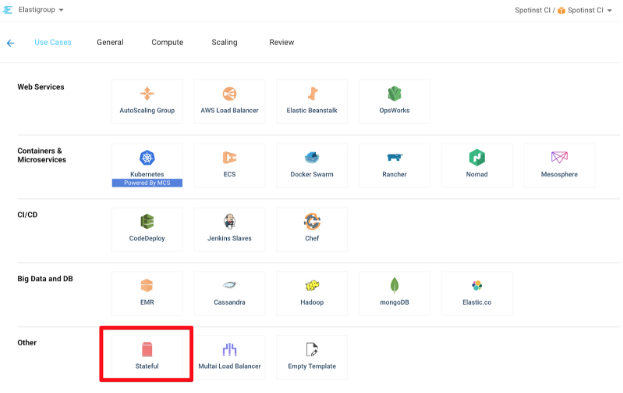Screen dimensions: 623x393
Task: Select the Elastic.co icon
Action: point(477,285)
